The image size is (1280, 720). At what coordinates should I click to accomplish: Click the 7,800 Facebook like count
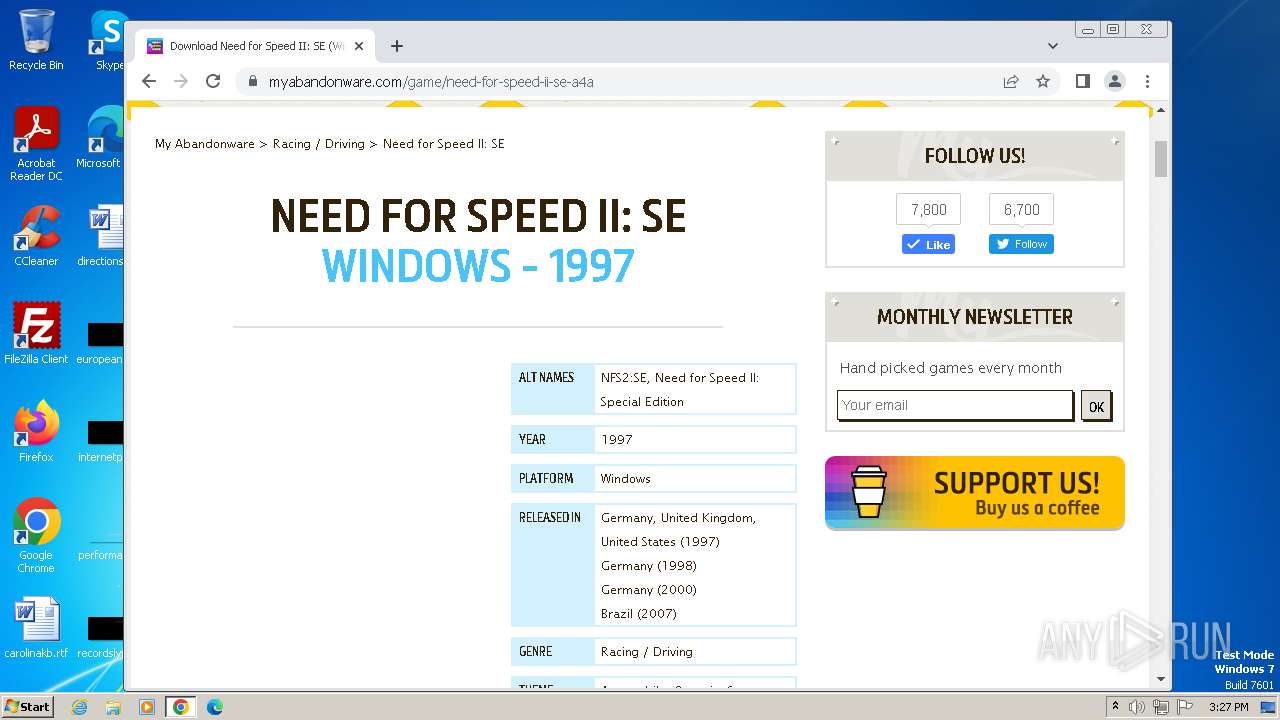pos(928,210)
